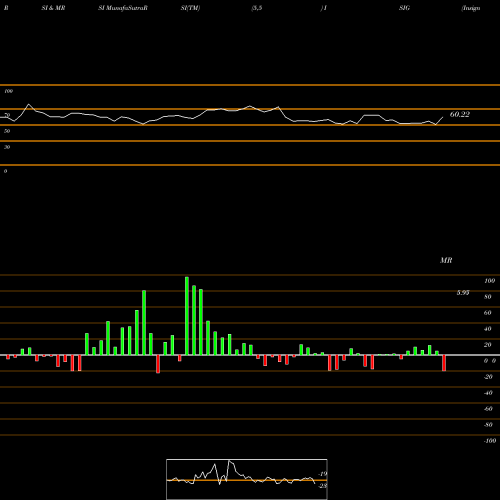The width and height of the screenshot is (500, 500).
Task: Click the MR axis label 20
Action: coord(488,345)
